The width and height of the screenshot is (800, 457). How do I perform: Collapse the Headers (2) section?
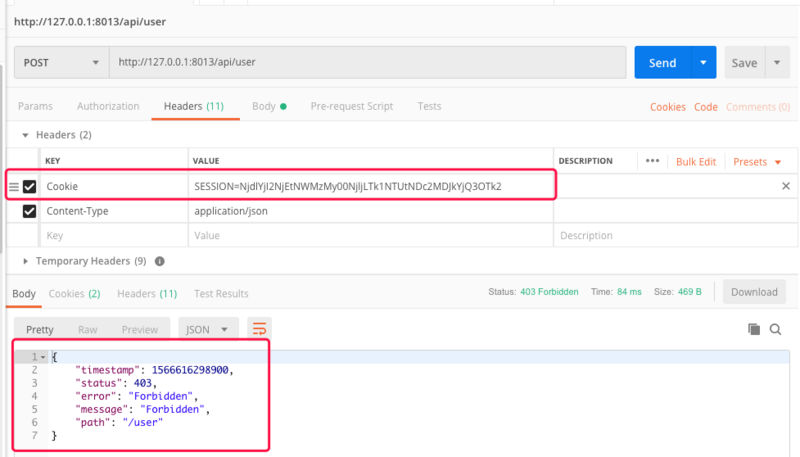click(x=25, y=135)
